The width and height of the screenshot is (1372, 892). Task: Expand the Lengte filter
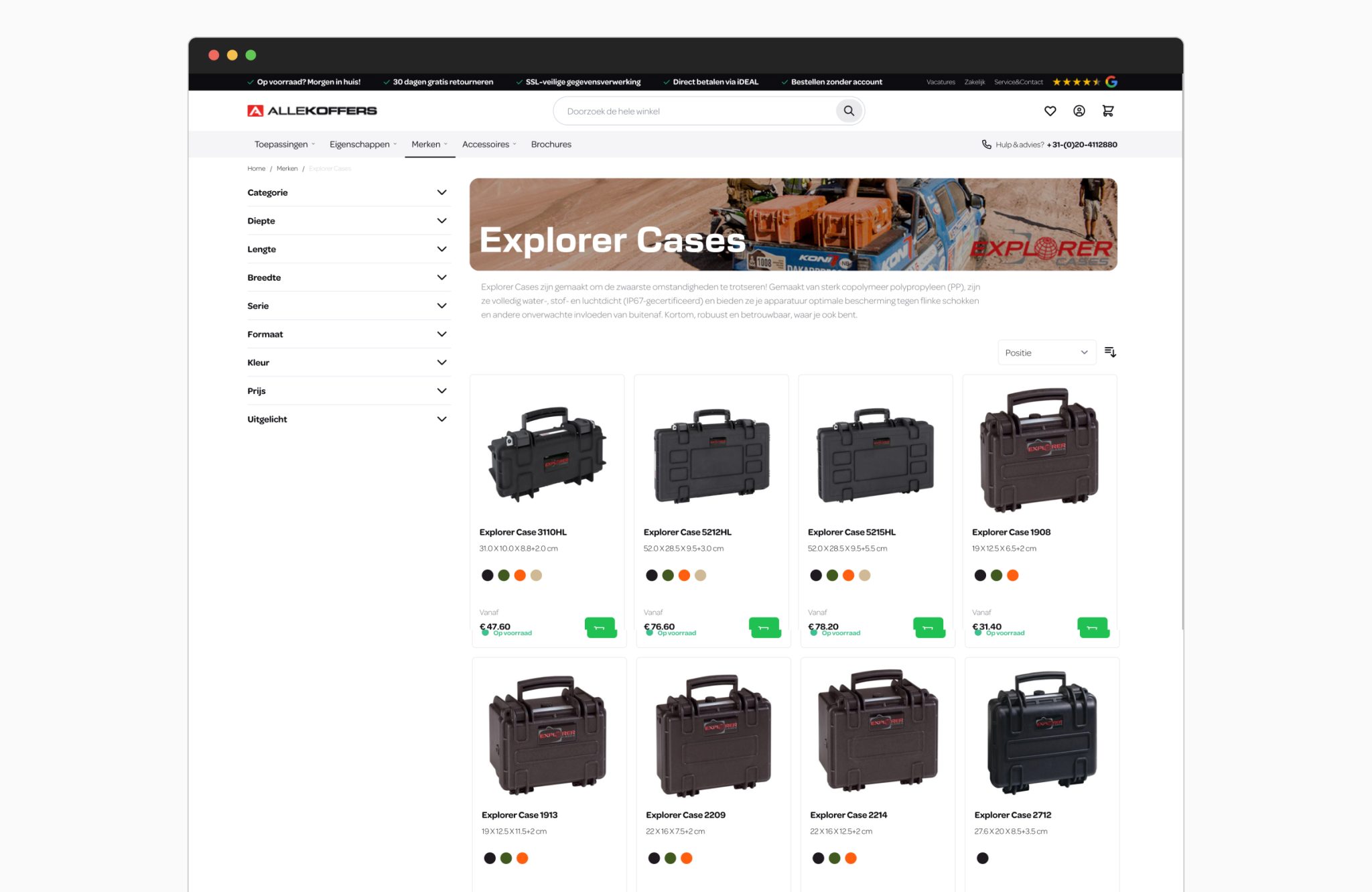point(349,249)
